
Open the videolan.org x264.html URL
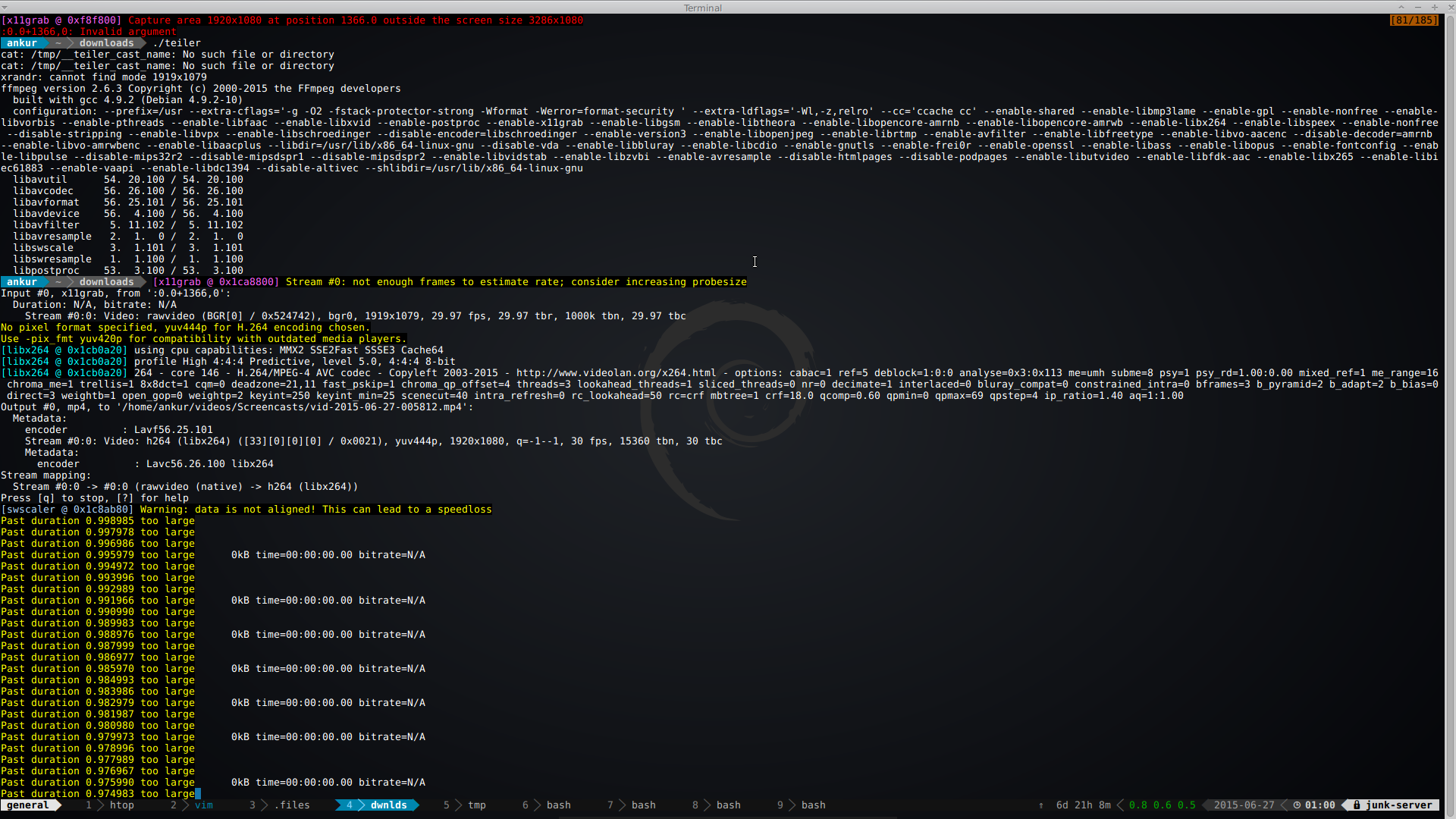click(617, 373)
